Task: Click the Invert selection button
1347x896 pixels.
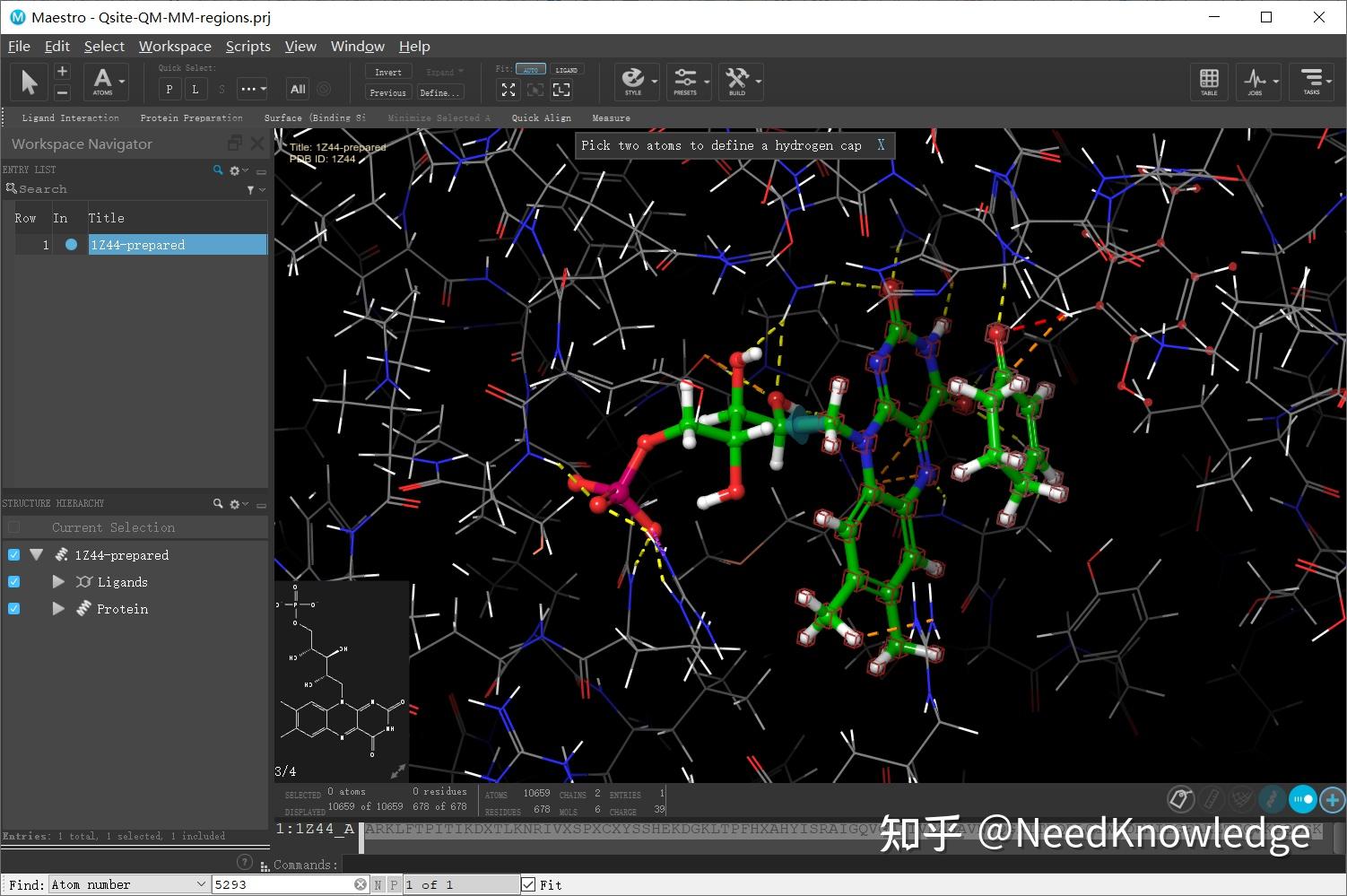Action: coord(387,71)
